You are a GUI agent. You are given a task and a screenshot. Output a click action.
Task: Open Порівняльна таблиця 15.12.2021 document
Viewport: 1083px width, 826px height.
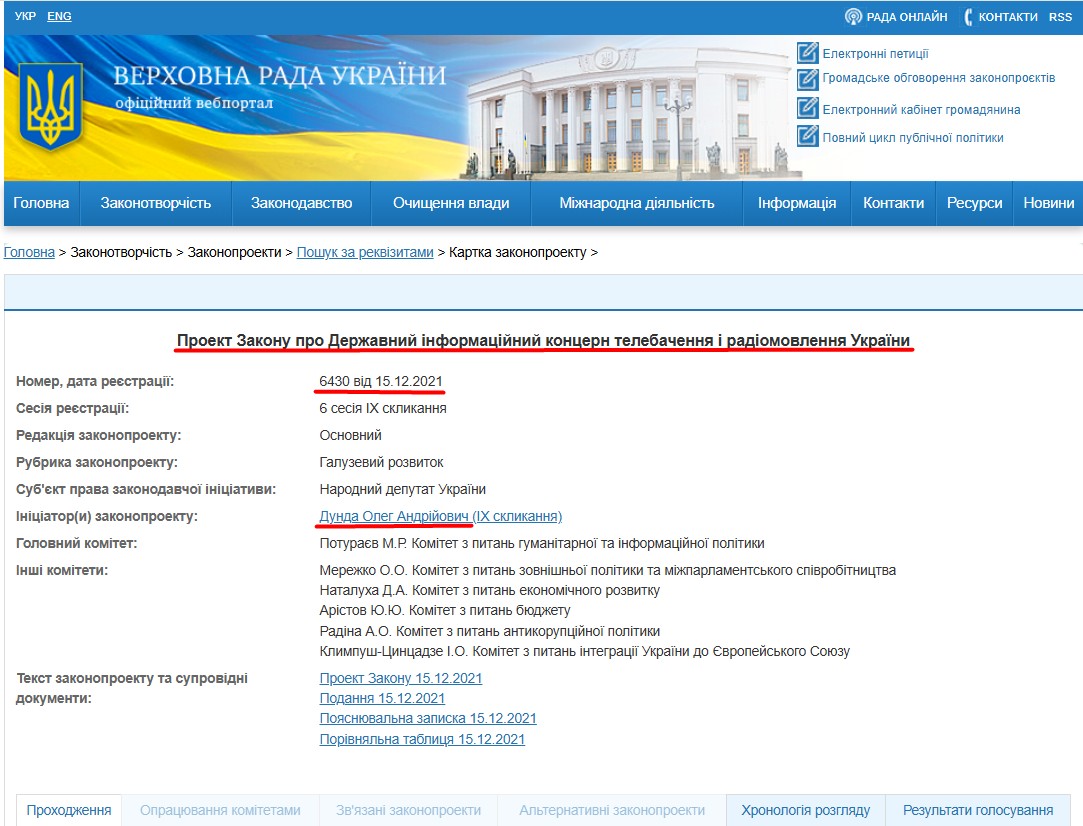(x=422, y=739)
